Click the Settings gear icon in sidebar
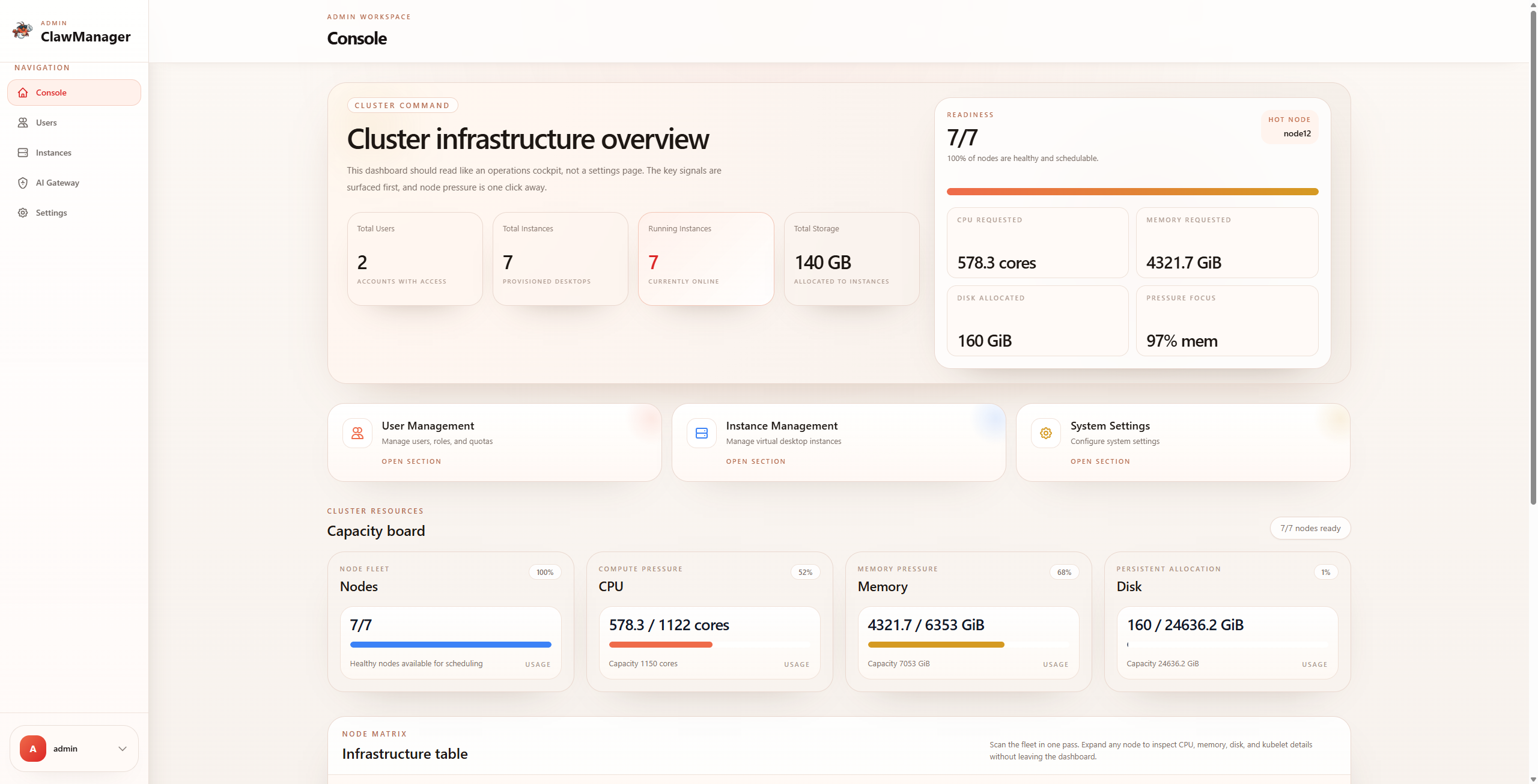This screenshot has height=784, width=1538. click(x=23, y=213)
